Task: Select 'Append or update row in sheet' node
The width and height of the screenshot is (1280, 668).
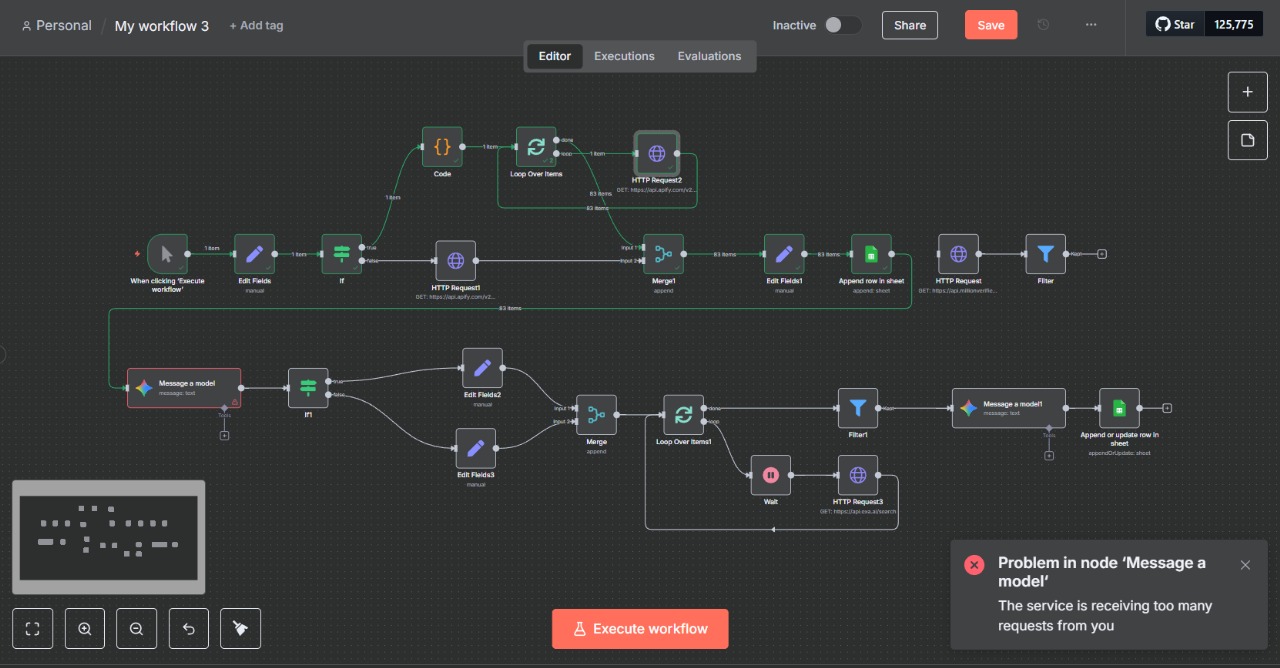Action: click(x=1119, y=408)
